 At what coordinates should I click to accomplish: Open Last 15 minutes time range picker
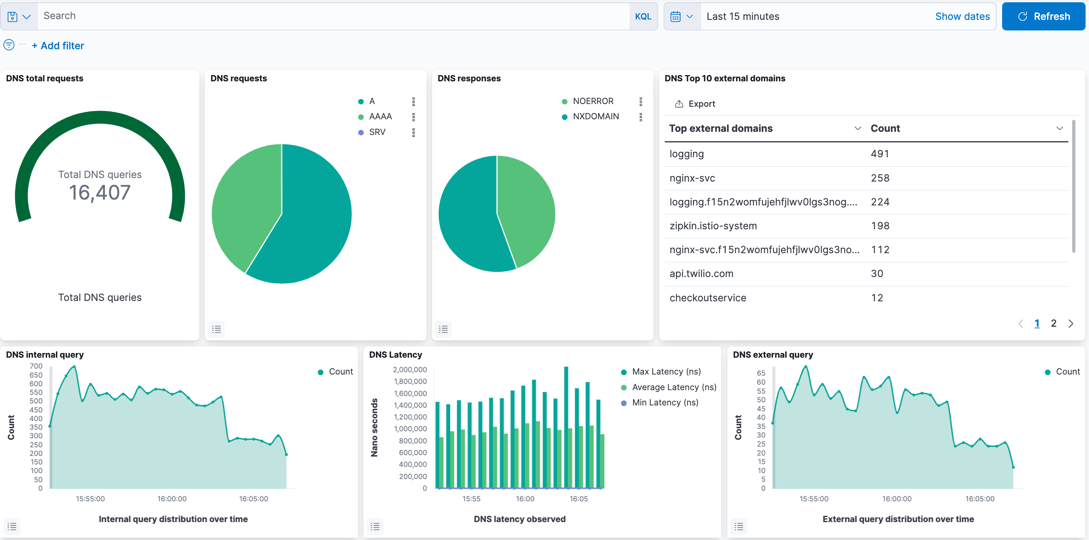(x=743, y=16)
